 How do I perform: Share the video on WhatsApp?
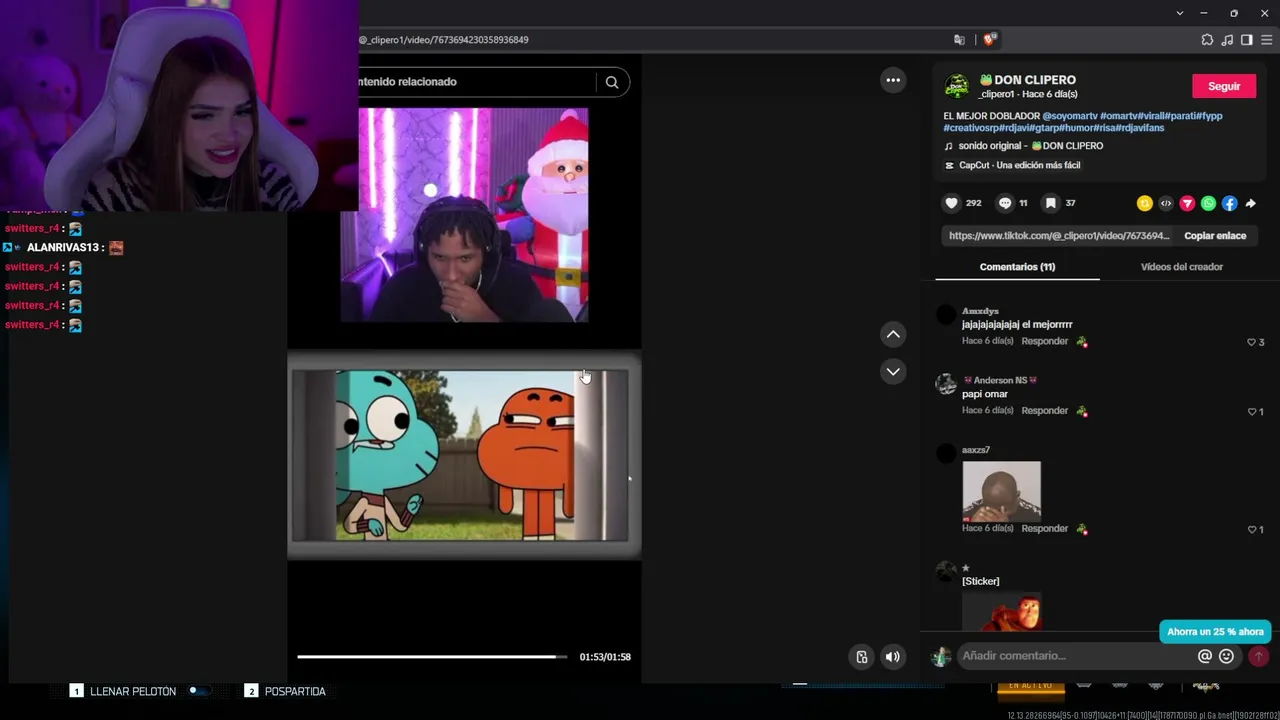[1208, 203]
